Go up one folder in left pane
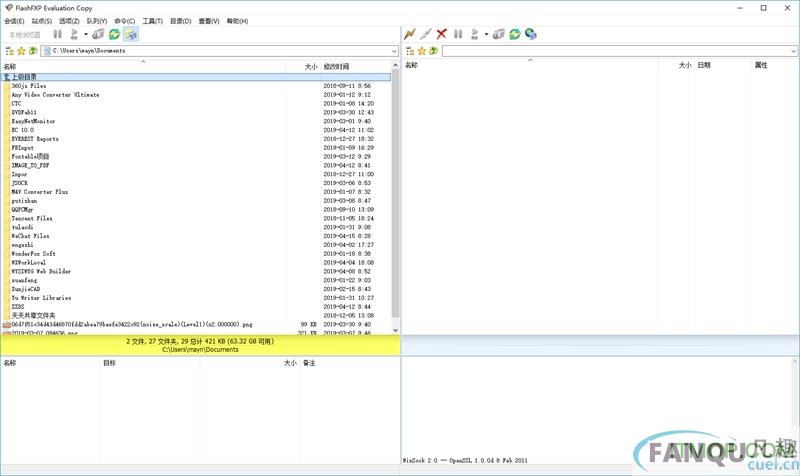Image resolution: width=800 pixels, height=476 pixels. [33, 51]
